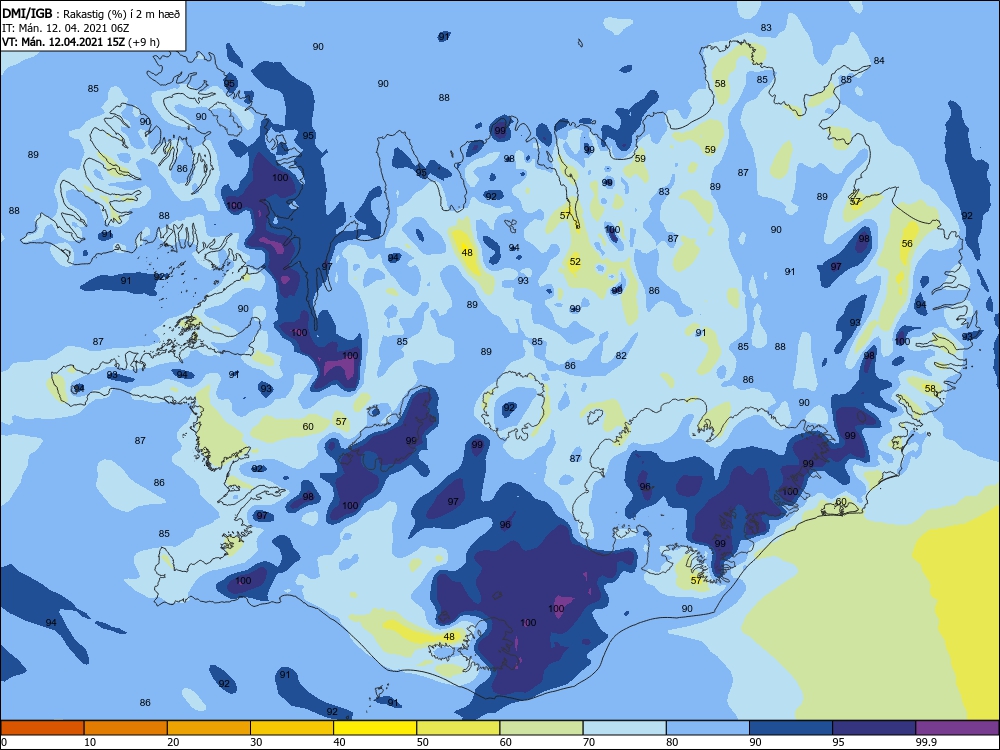
Task: Click the orange 10–20 legend swatch
Action: [x=126, y=728]
